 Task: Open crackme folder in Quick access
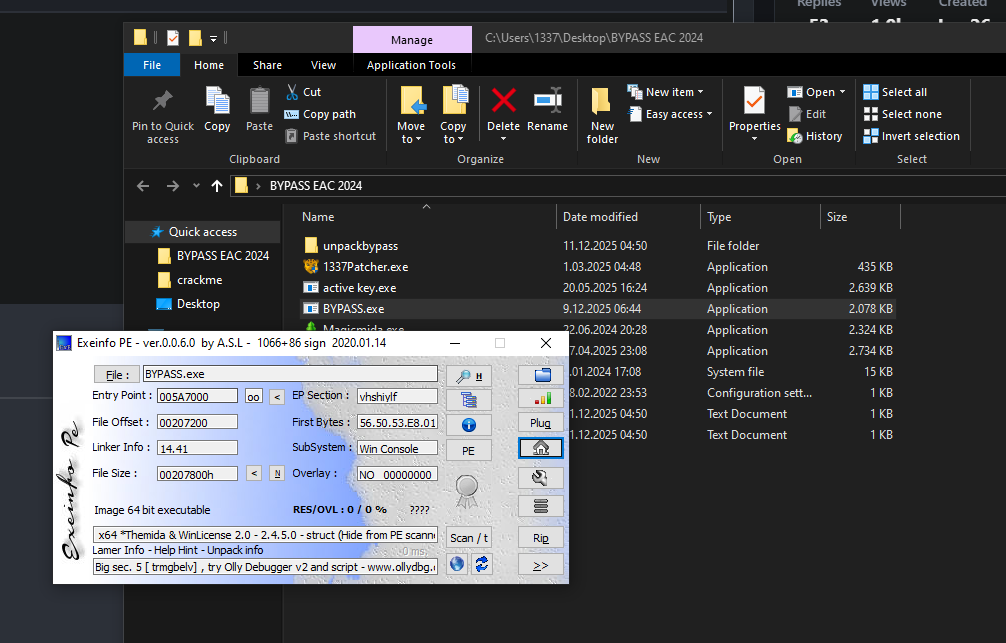point(199,280)
